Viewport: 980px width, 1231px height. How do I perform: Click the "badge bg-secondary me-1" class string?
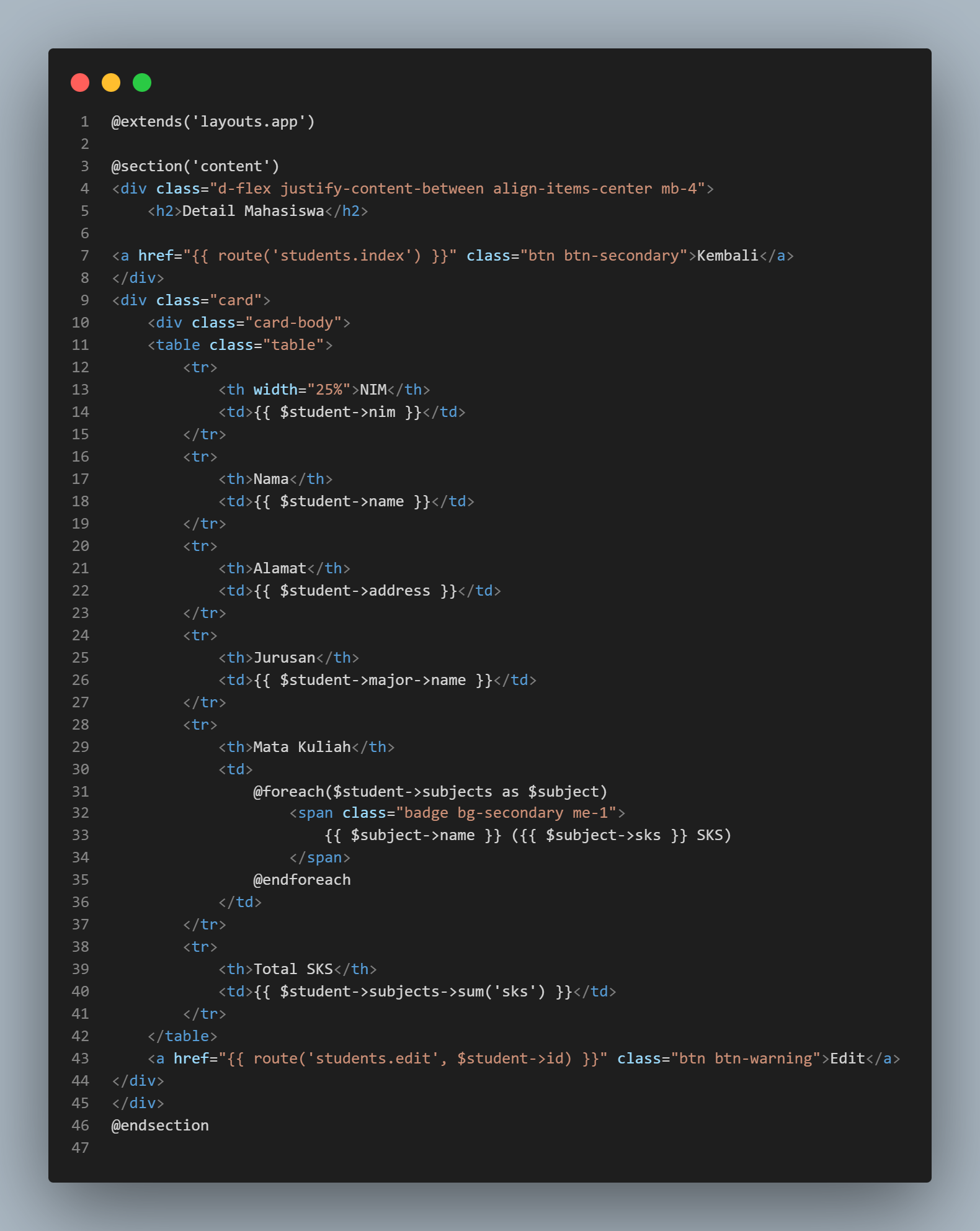point(506,813)
